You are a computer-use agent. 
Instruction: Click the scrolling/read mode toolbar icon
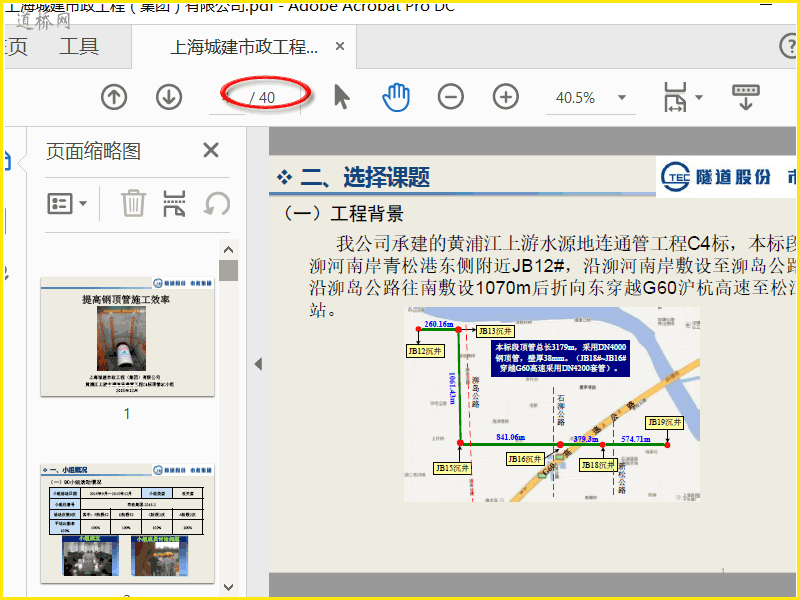point(745,97)
